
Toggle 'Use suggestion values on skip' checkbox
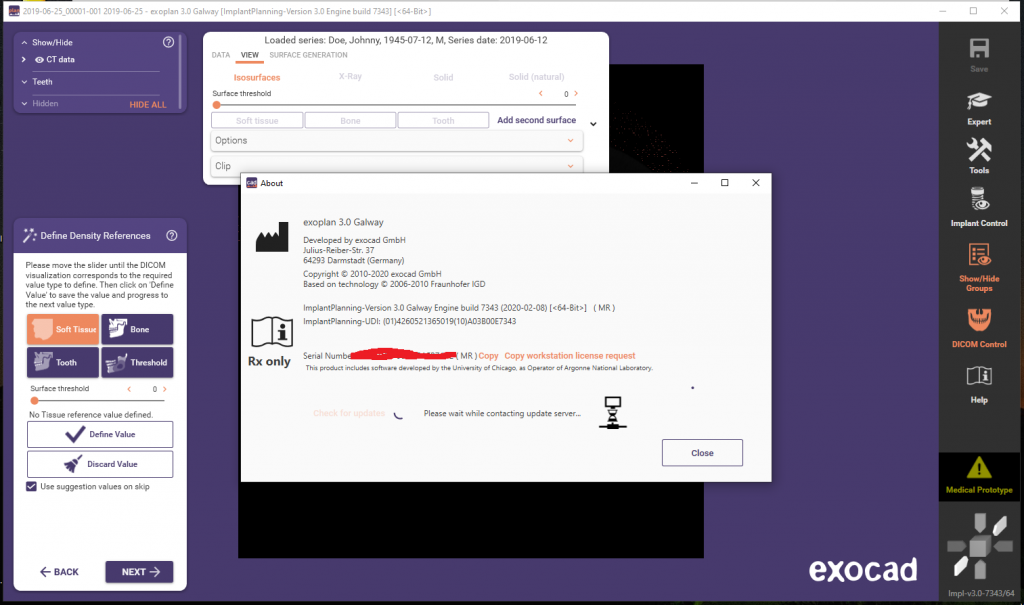(x=32, y=486)
